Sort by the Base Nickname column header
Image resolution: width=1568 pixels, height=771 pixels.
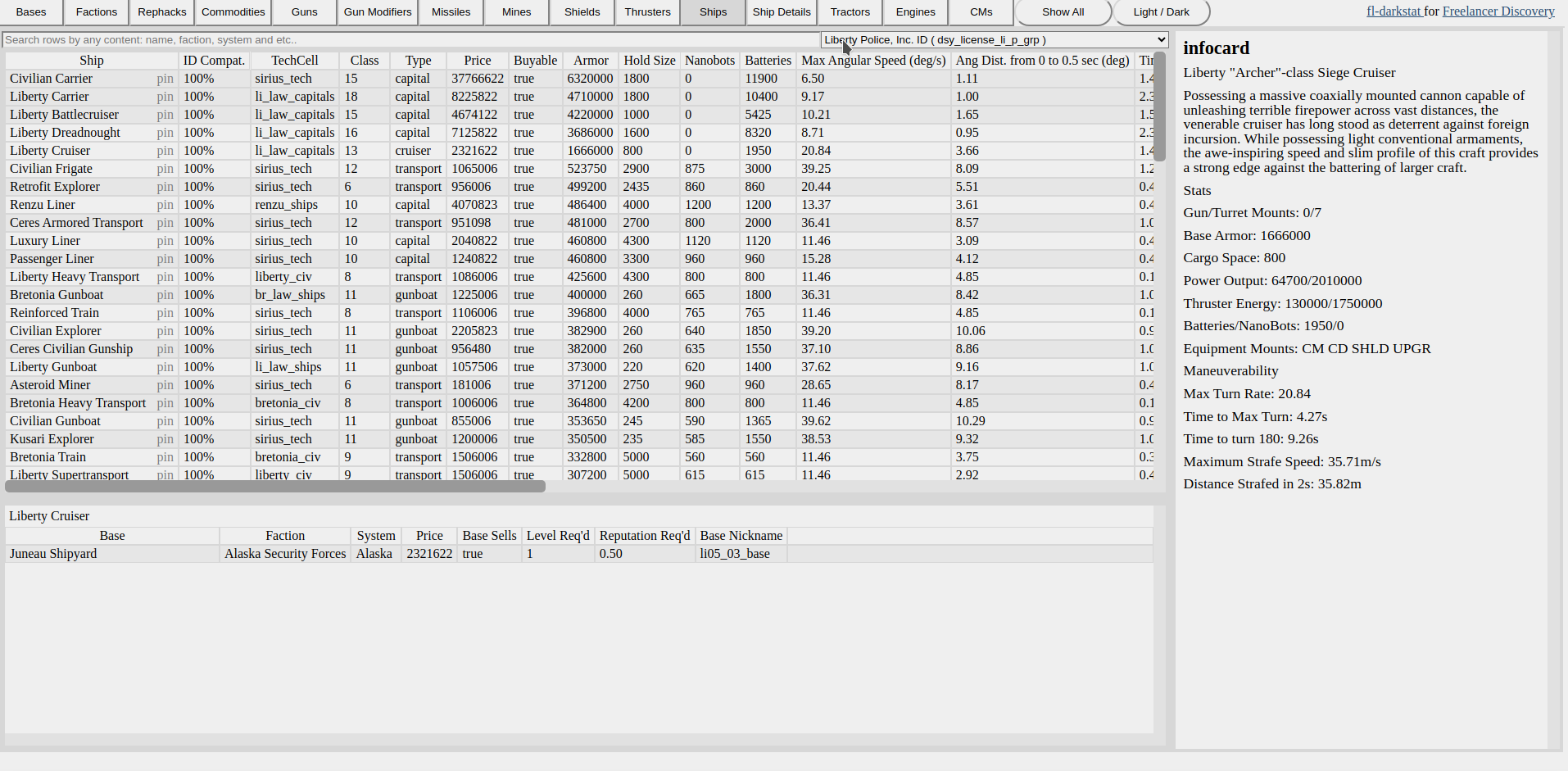click(x=741, y=536)
